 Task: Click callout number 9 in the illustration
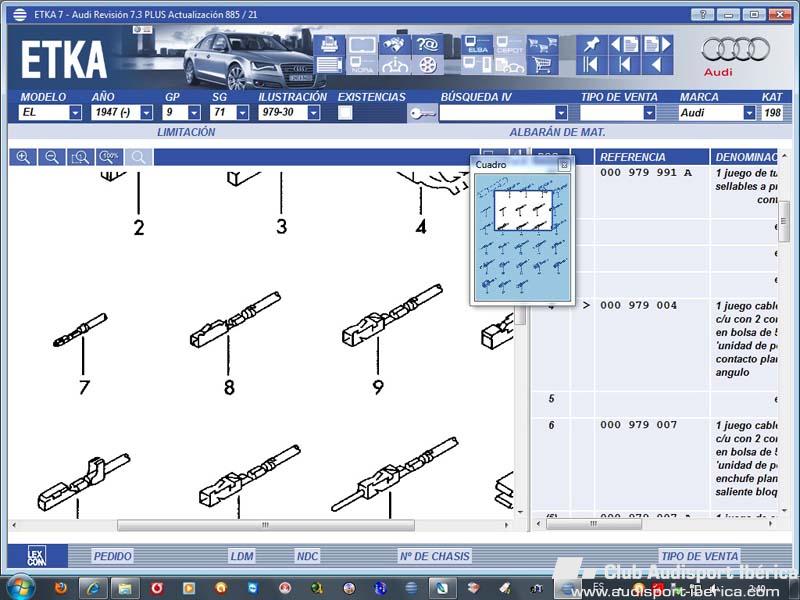pyautogui.click(x=378, y=387)
